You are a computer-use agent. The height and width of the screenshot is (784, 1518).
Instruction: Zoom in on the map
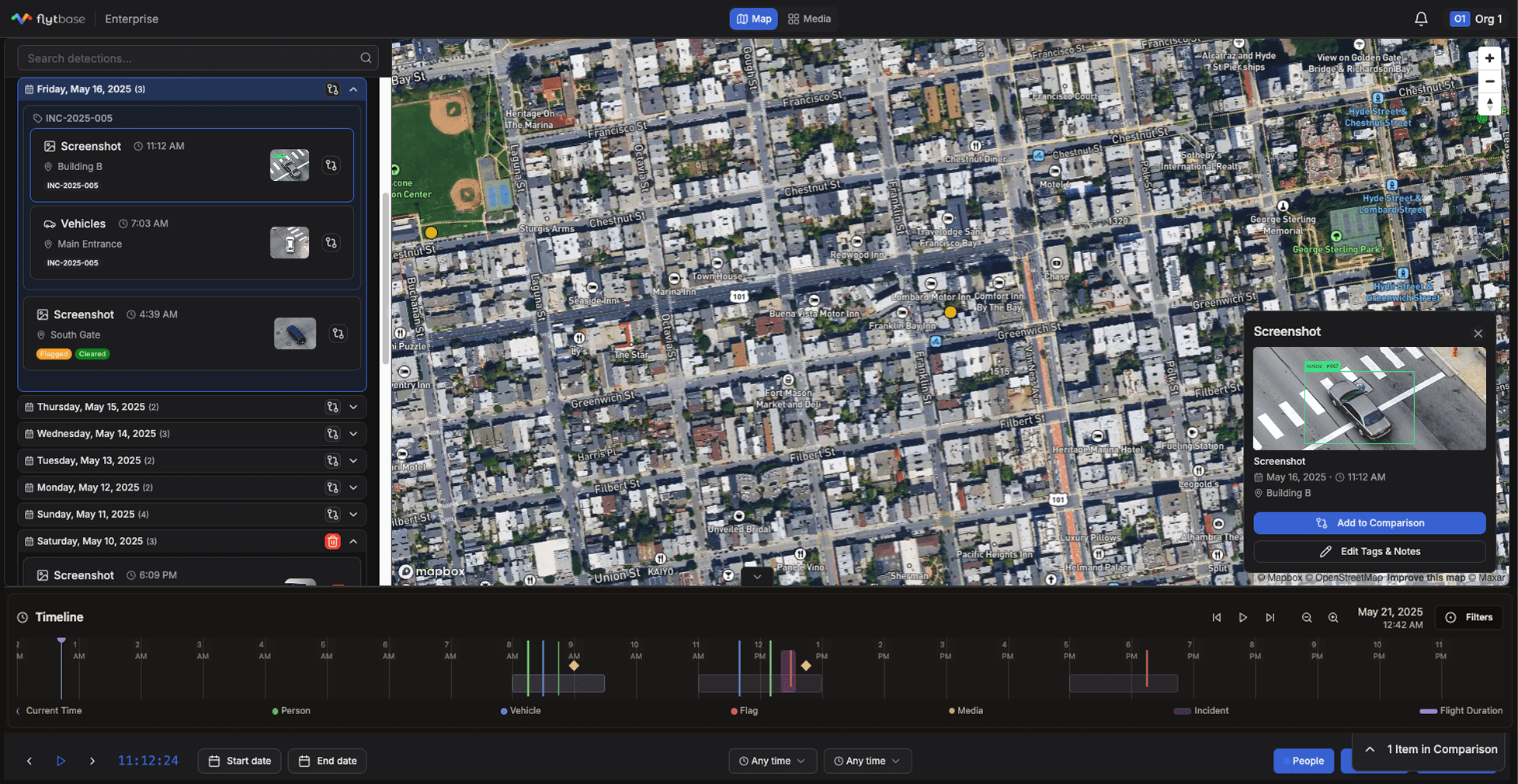(1489, 58)
